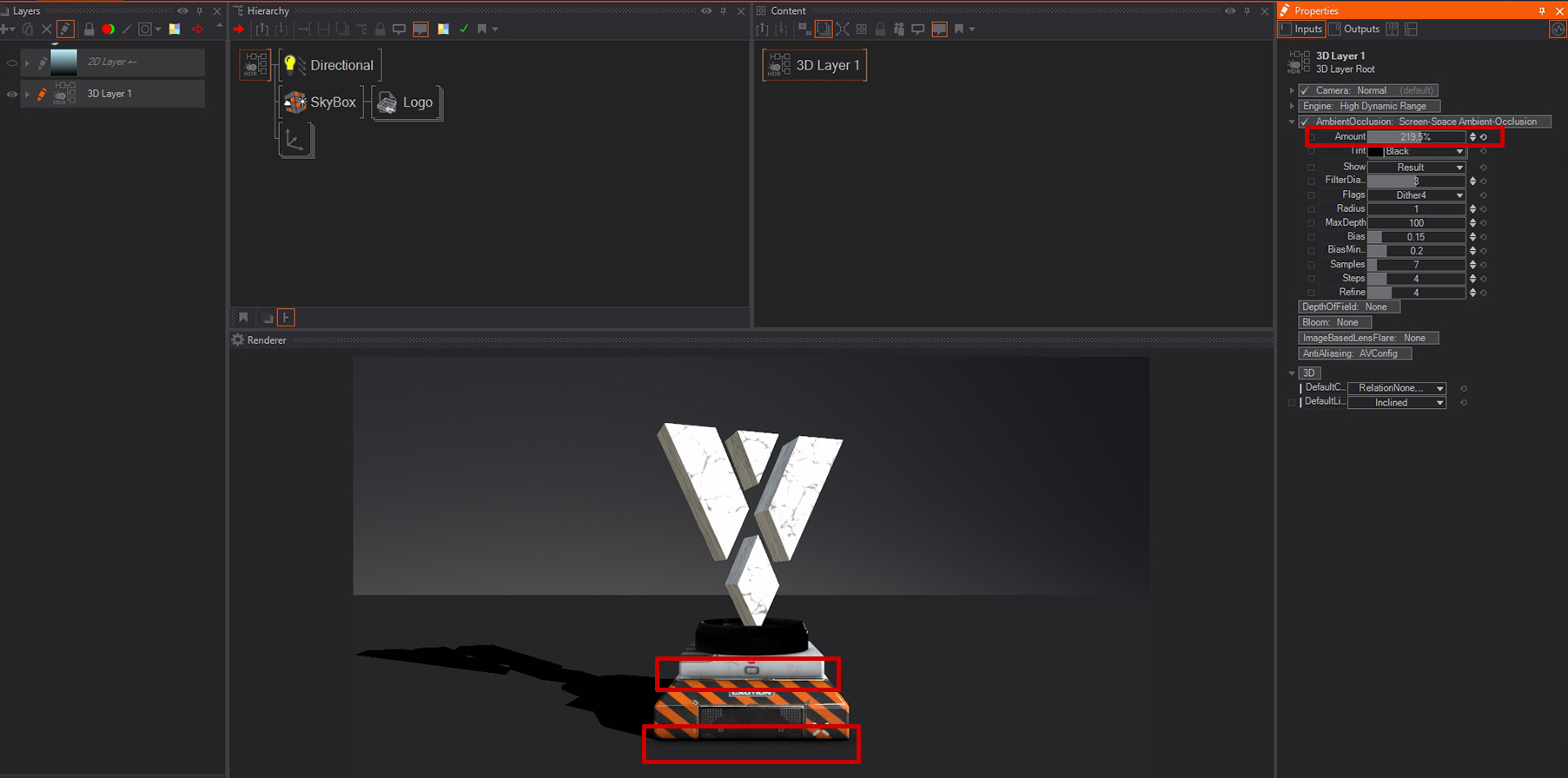This screenshot has width=1568, height=778.
Task: Toggle visibility of the 2D Layer
Action: pos(12,63)
